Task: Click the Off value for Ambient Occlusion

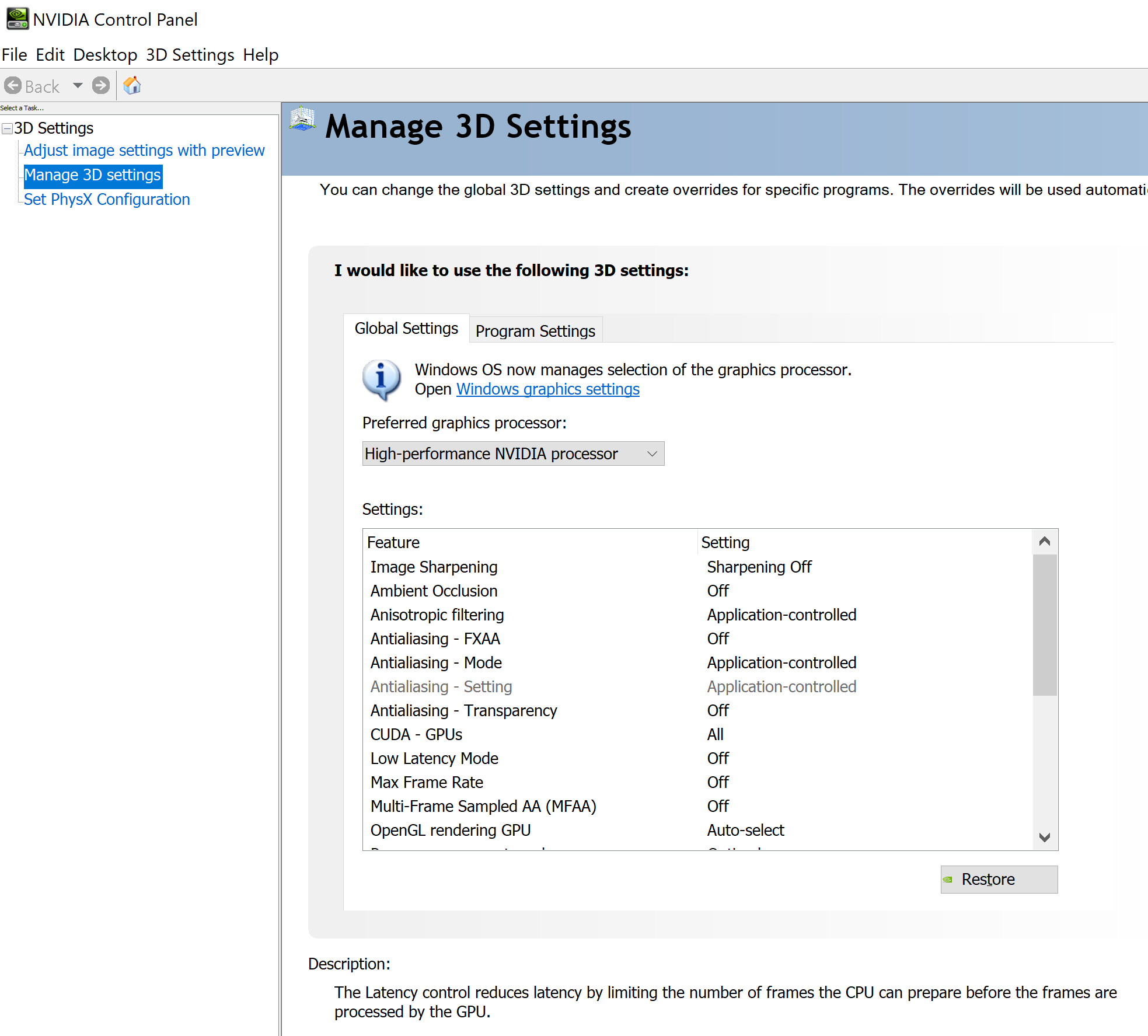Action: coord(718,591)
